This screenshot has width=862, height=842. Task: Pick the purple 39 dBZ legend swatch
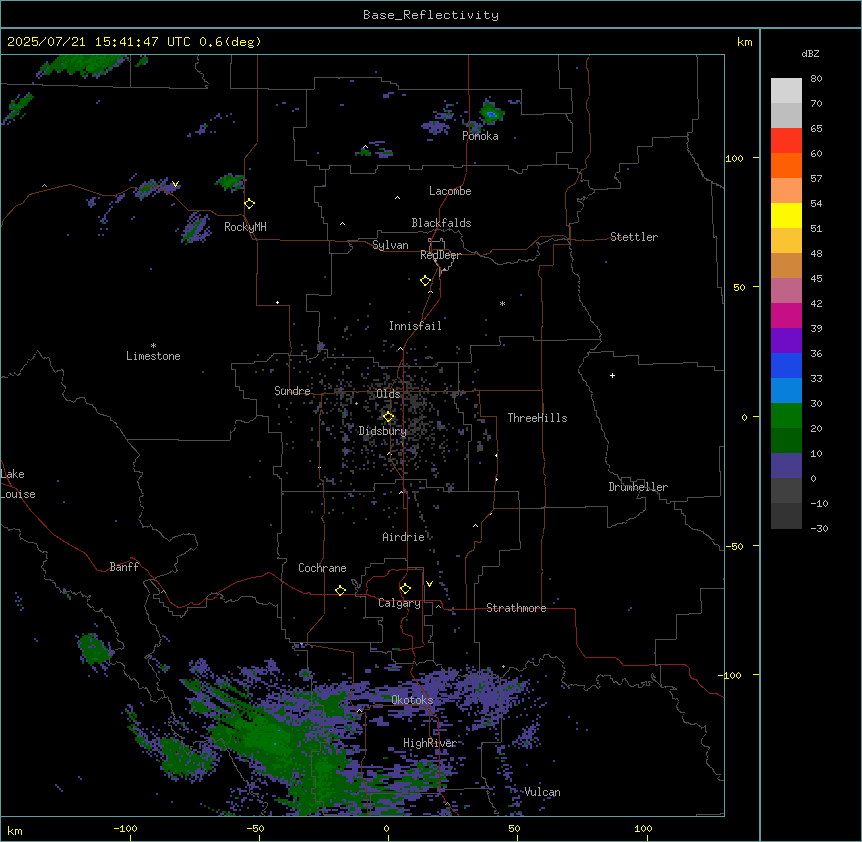click(786, 341)
